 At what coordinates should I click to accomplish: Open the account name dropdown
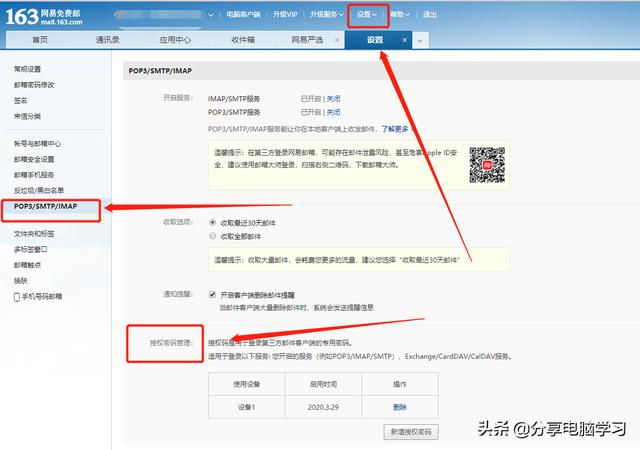(211, 15)
